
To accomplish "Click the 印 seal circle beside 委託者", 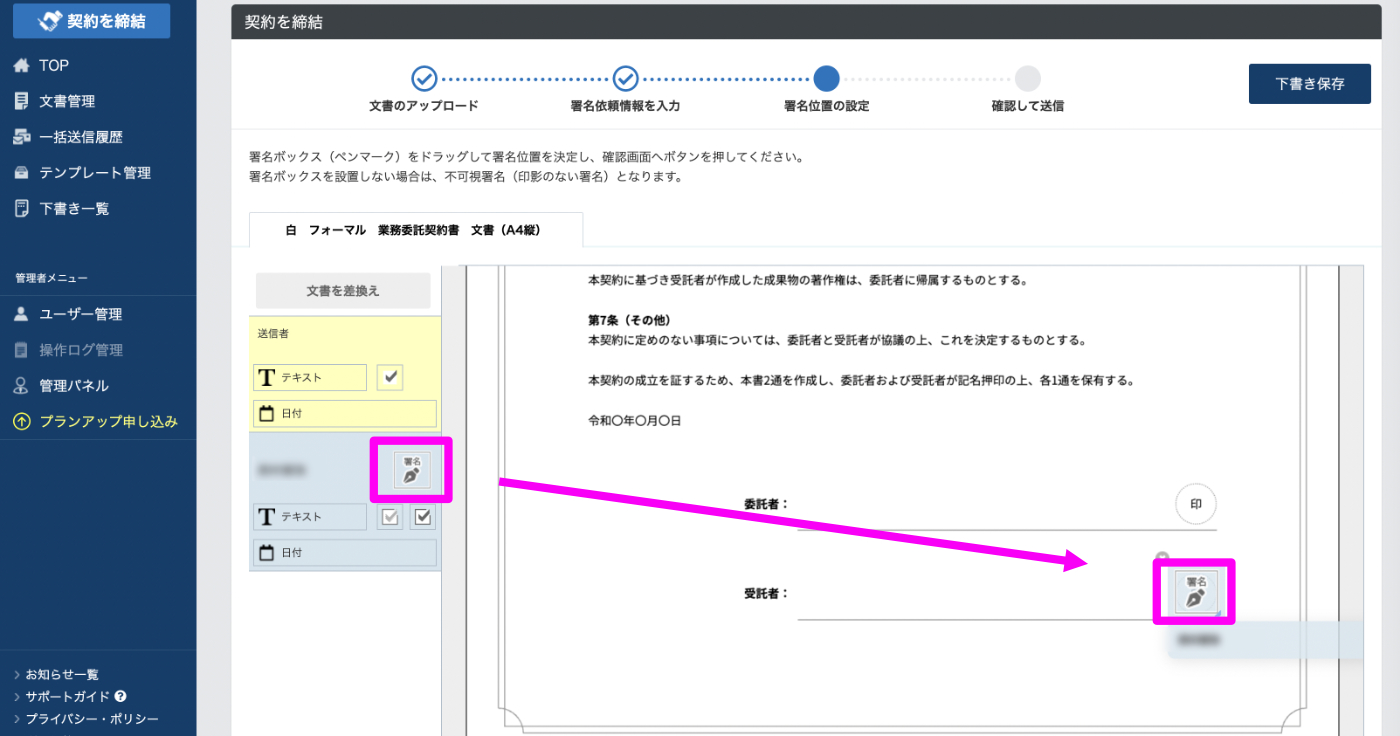I will pyautogui.click(x=1195, y=505).
